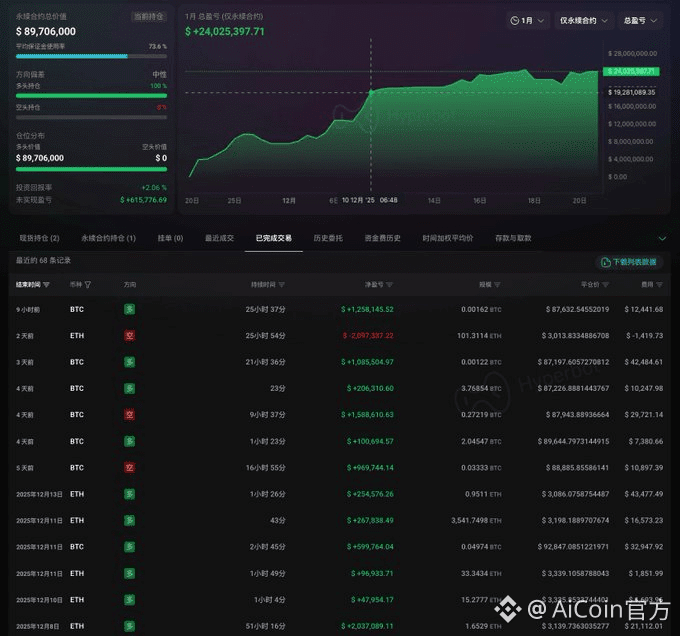Open the 1月 time range dropdown

[x=527, y=20]
